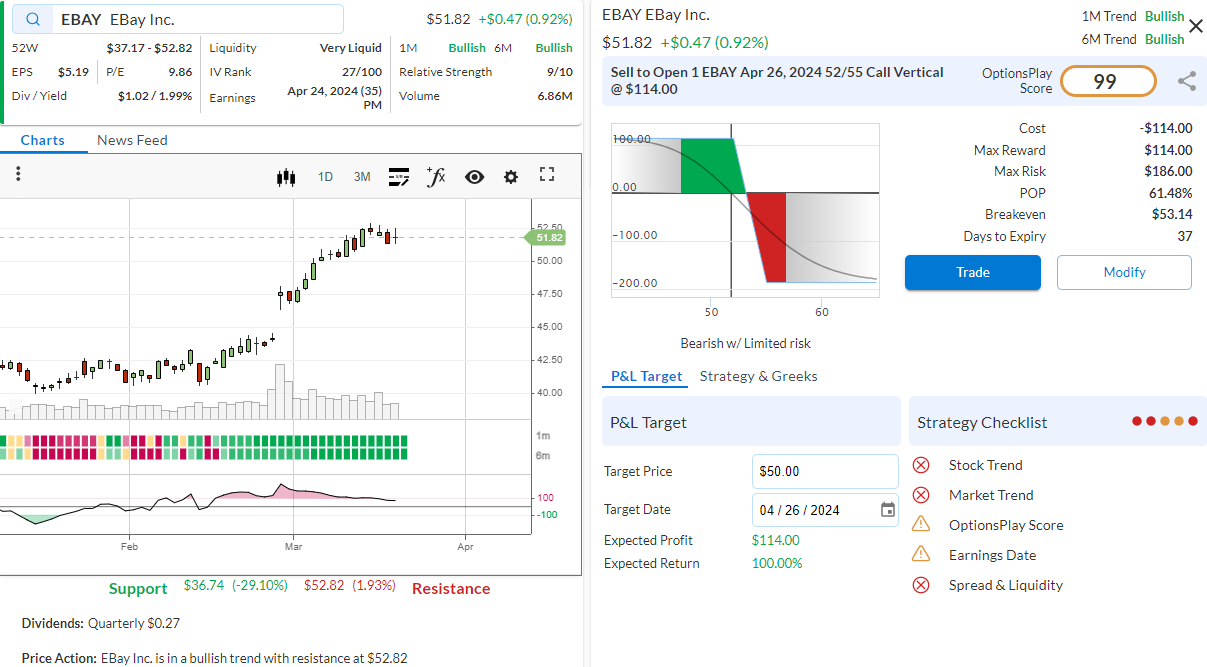This screenshot has height=667, width=1207.
Task: Share the trade using the share icon
Action: [x=1187, y=82]
